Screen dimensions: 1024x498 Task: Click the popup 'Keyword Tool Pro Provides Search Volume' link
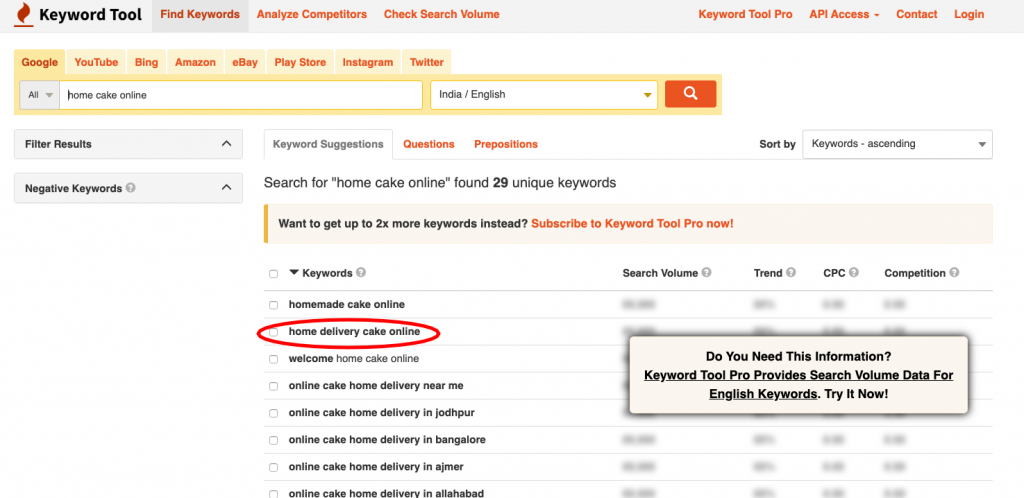[x=798, y=385]
